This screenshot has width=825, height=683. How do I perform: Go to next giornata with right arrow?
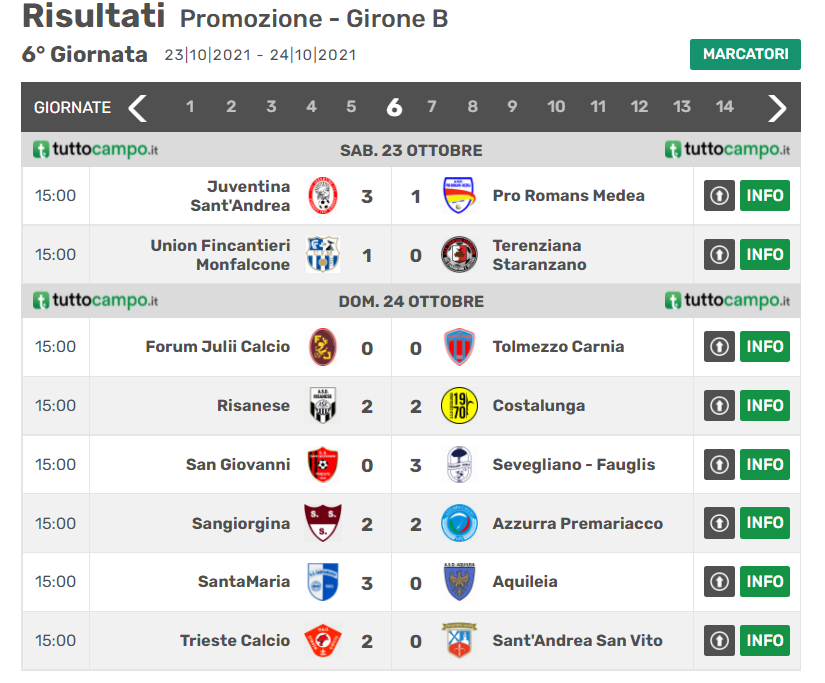777,107
